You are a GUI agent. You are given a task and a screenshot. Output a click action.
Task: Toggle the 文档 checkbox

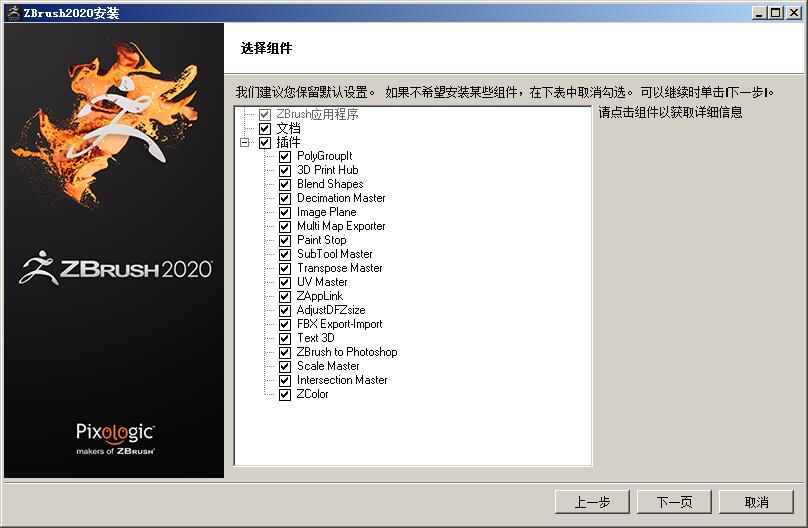point(265,128)
